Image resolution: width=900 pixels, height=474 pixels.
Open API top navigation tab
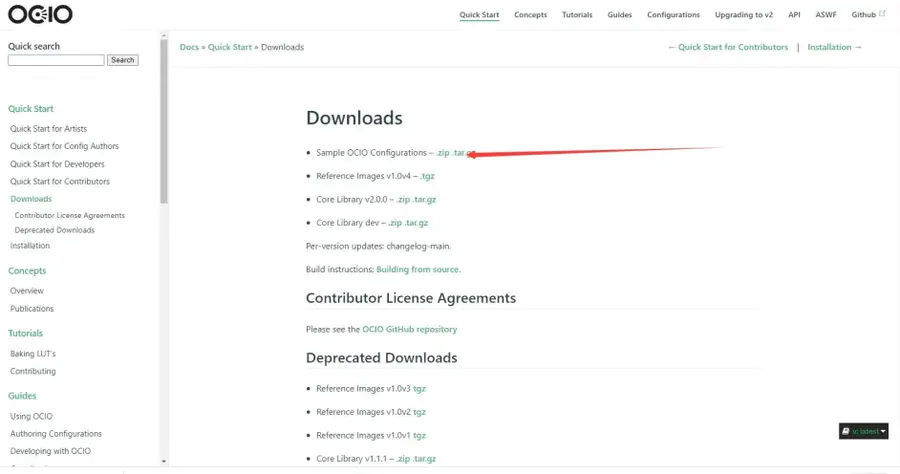tap(794, 15)
